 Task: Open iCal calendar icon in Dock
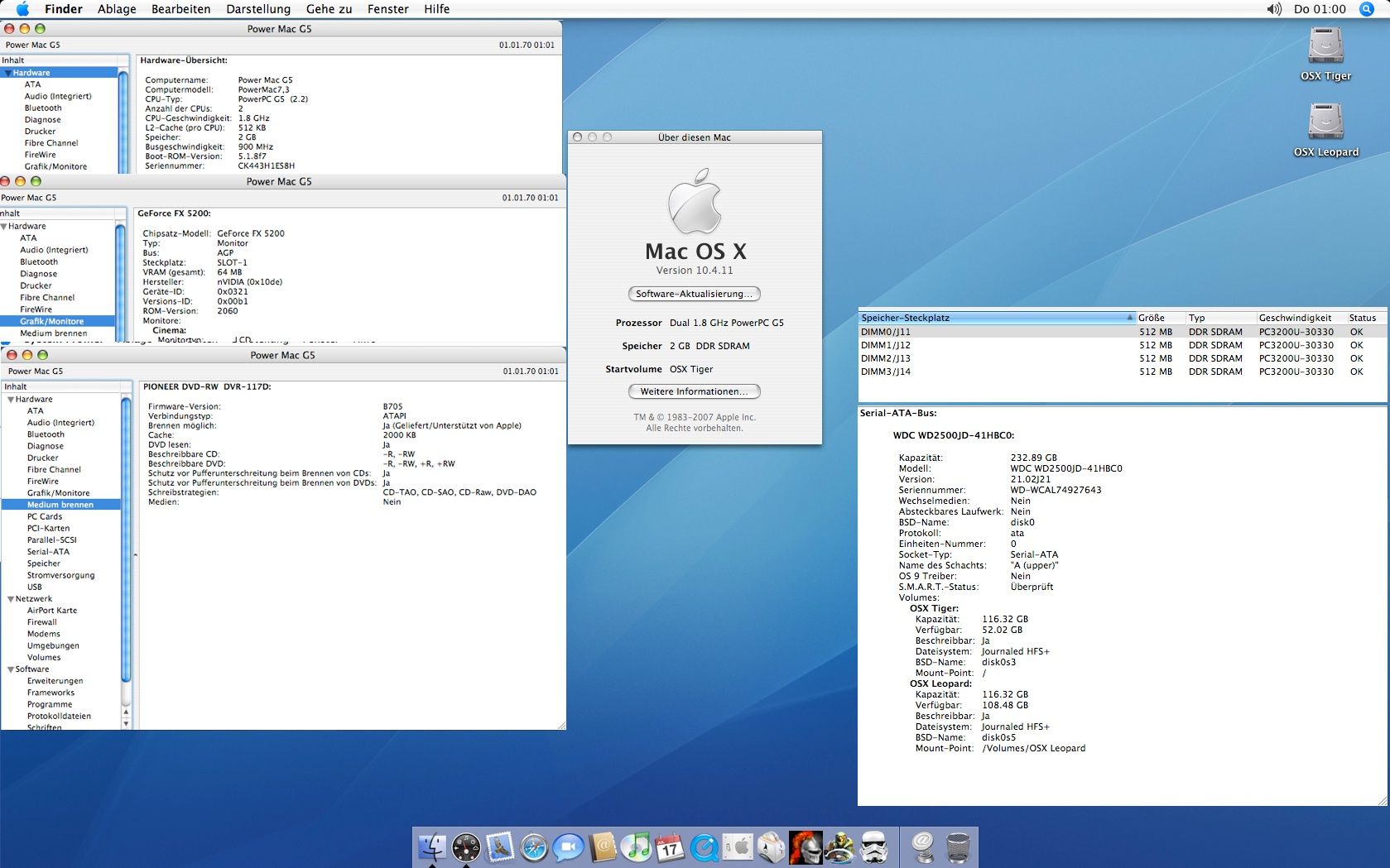point(671,846)
